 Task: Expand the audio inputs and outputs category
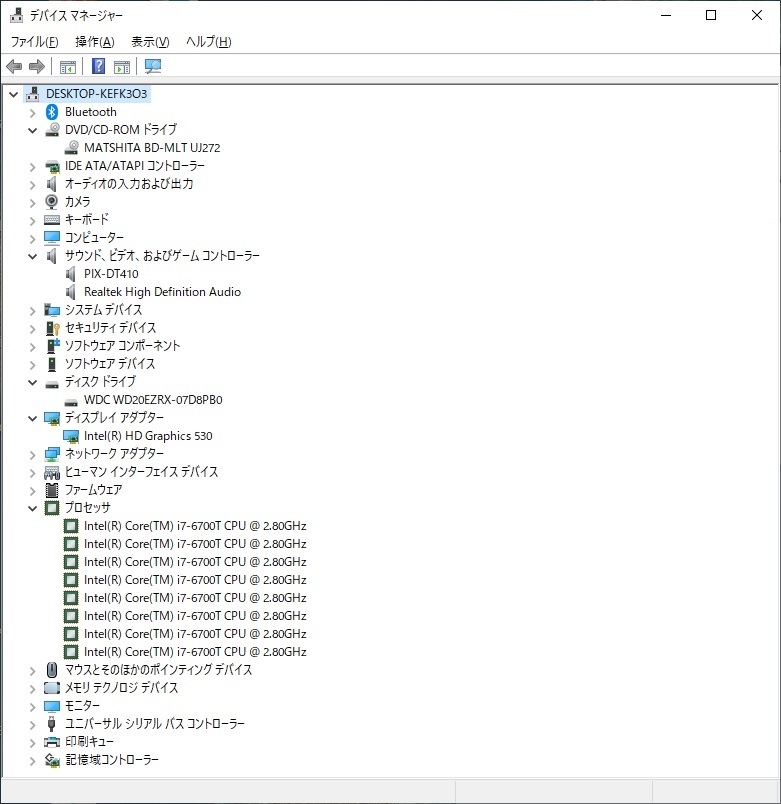(33, 185)
